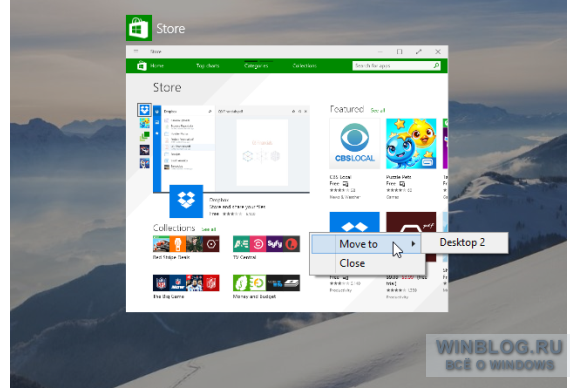The image size is (580, 388).
Task: Open the dark red PDF app tile
Action: click(411, 222)
